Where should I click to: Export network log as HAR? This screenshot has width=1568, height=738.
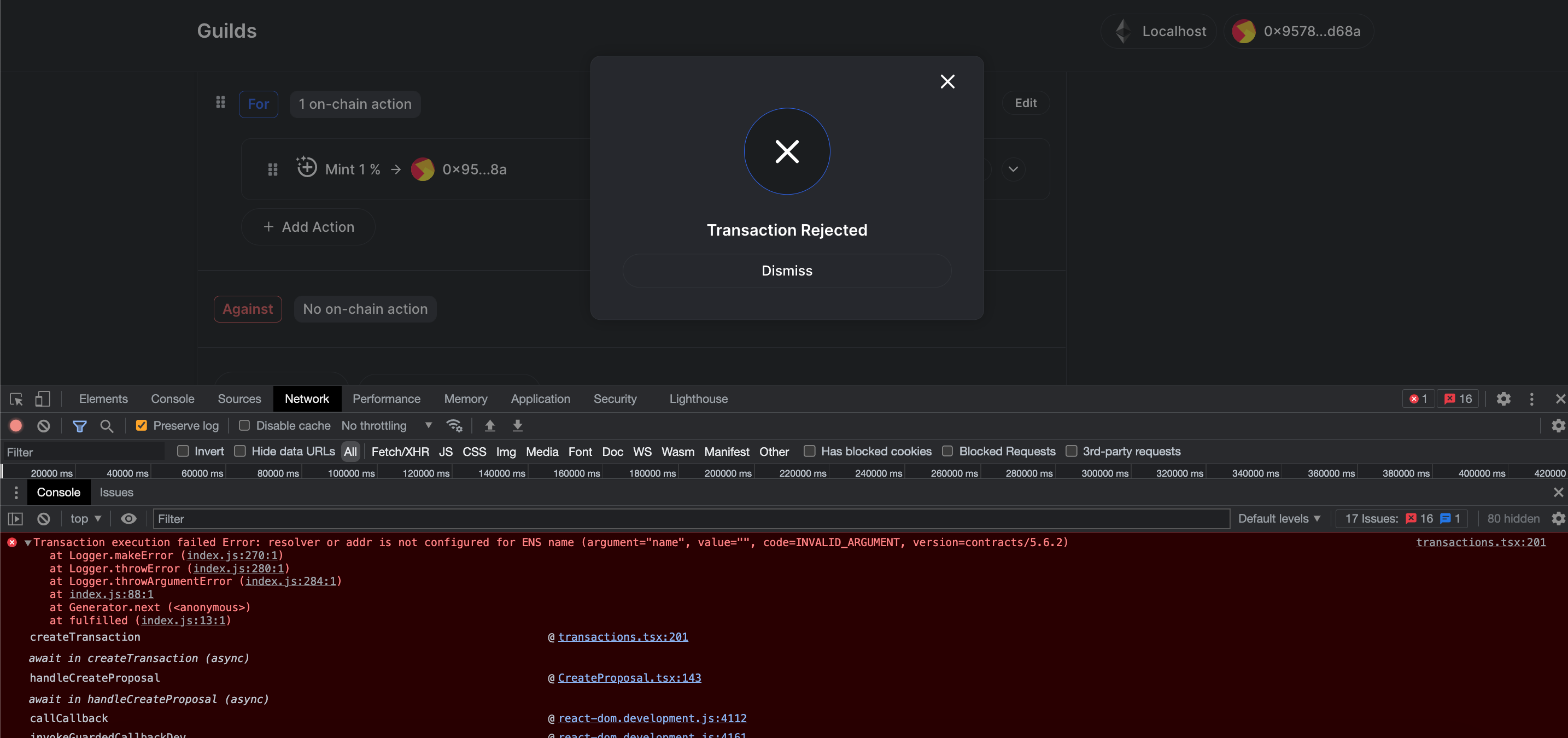[517, 425]
